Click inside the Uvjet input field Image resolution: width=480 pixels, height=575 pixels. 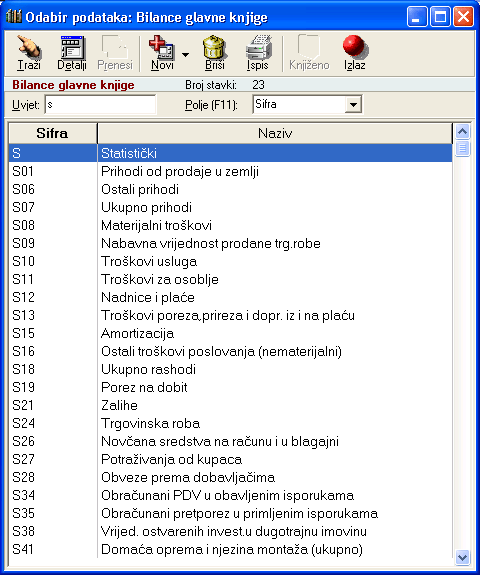coord(100,105)
